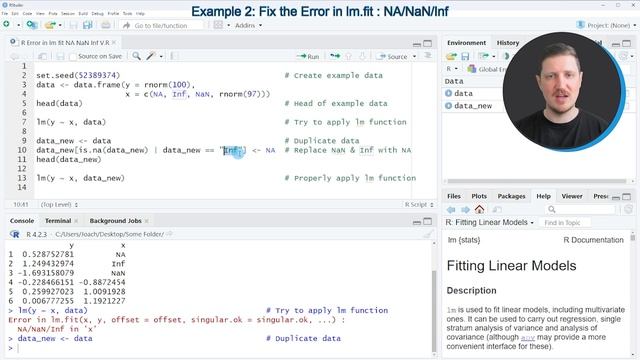Viewport: 640px width, 360px height.
Task: Select the R Error in lm fit script tab
Action: click(64, 42)
